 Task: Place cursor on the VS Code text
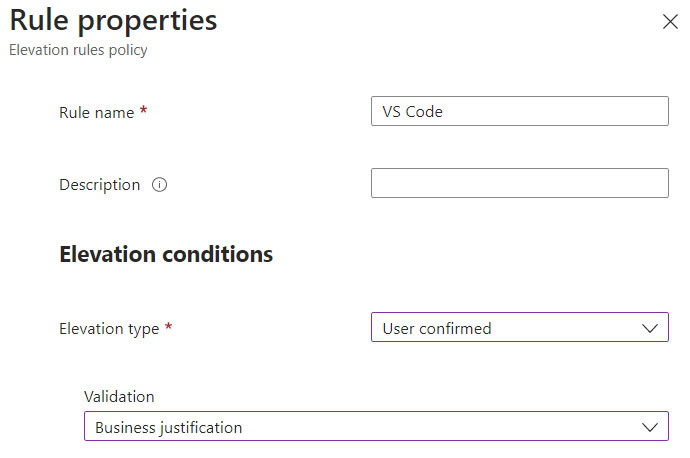[412, 111]
